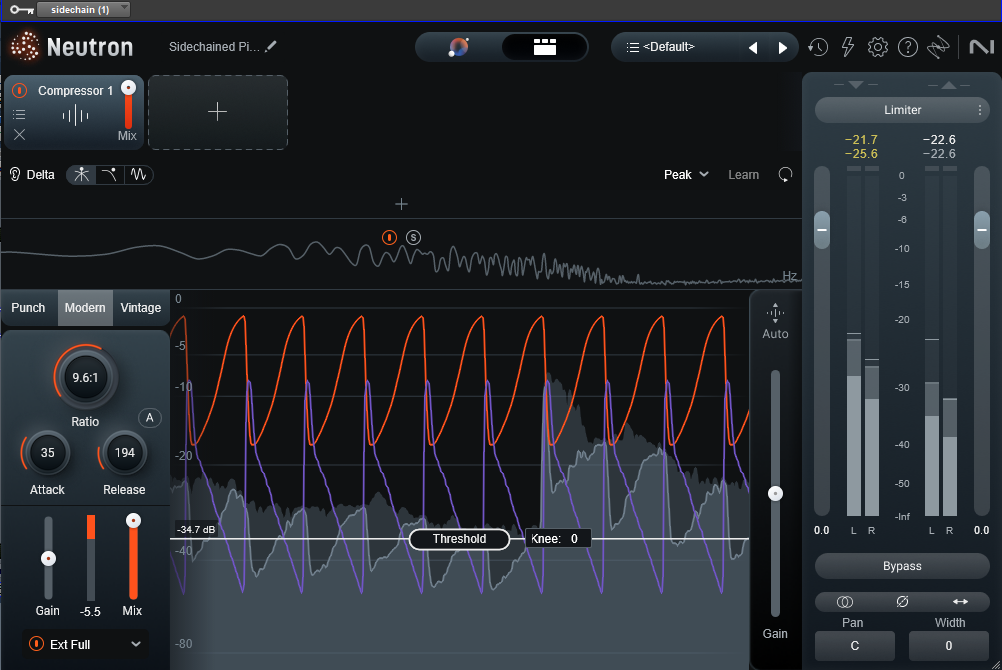Click the Limiter button
1002x670 pixels.
(902, 110)
